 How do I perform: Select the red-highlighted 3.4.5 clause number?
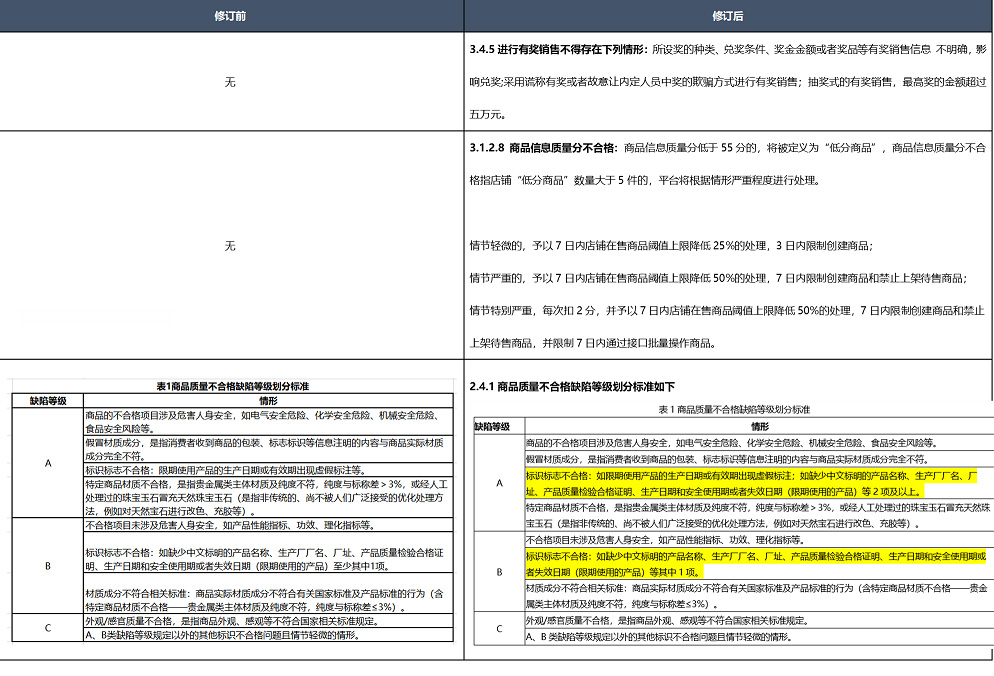point(486,46)
